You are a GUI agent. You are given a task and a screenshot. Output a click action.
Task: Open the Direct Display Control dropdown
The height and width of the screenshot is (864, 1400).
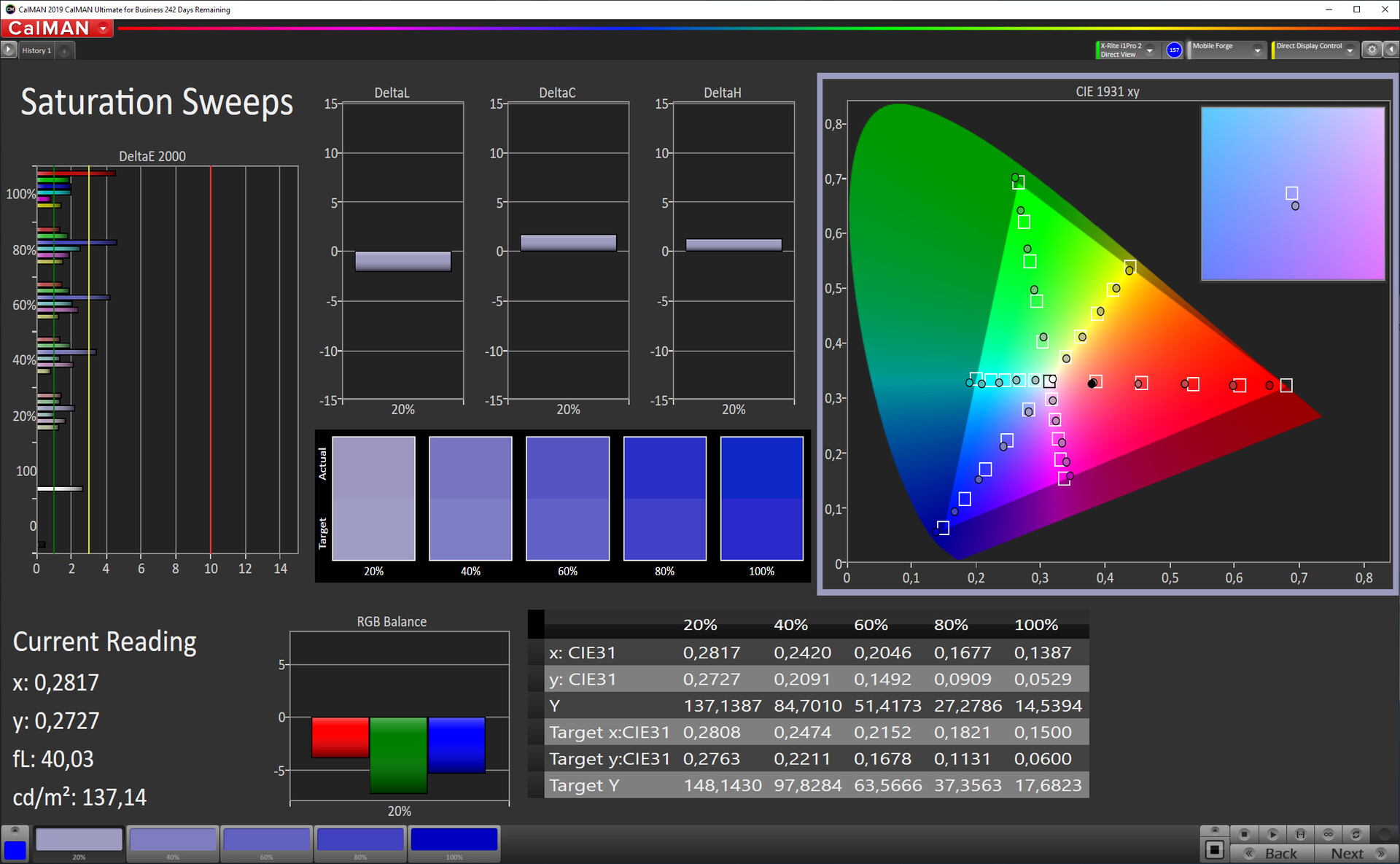point(1350,50)
